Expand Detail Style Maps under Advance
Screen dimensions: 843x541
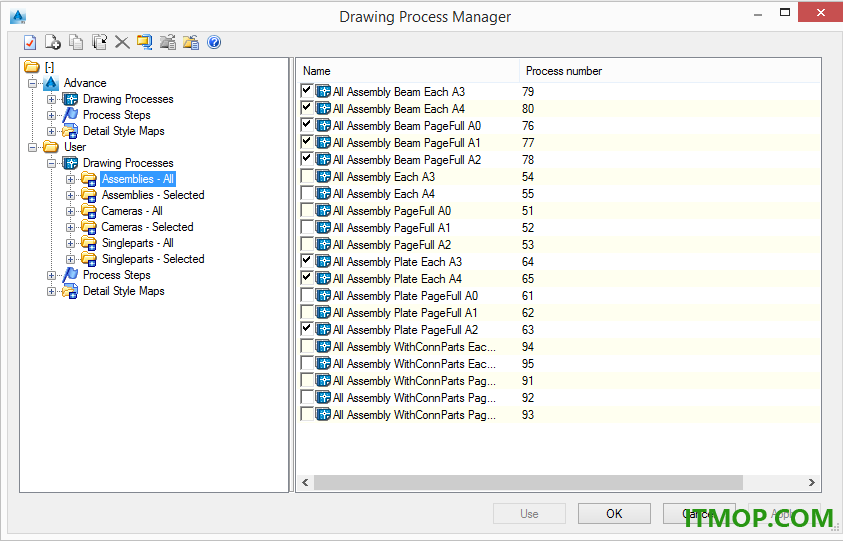point(52,131)
